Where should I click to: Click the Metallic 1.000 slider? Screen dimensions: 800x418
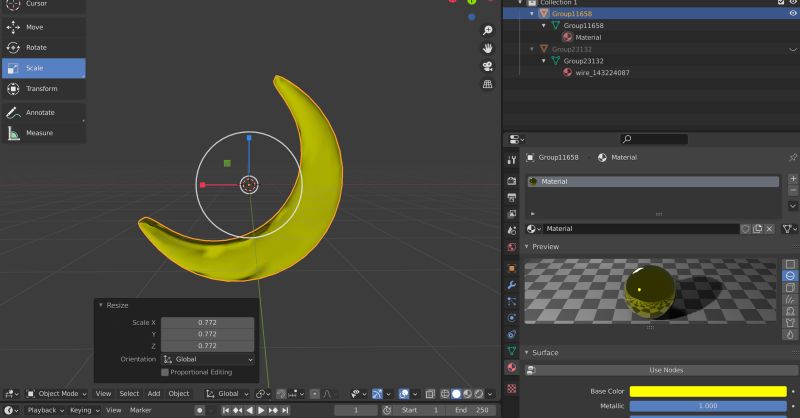(708, 406)
